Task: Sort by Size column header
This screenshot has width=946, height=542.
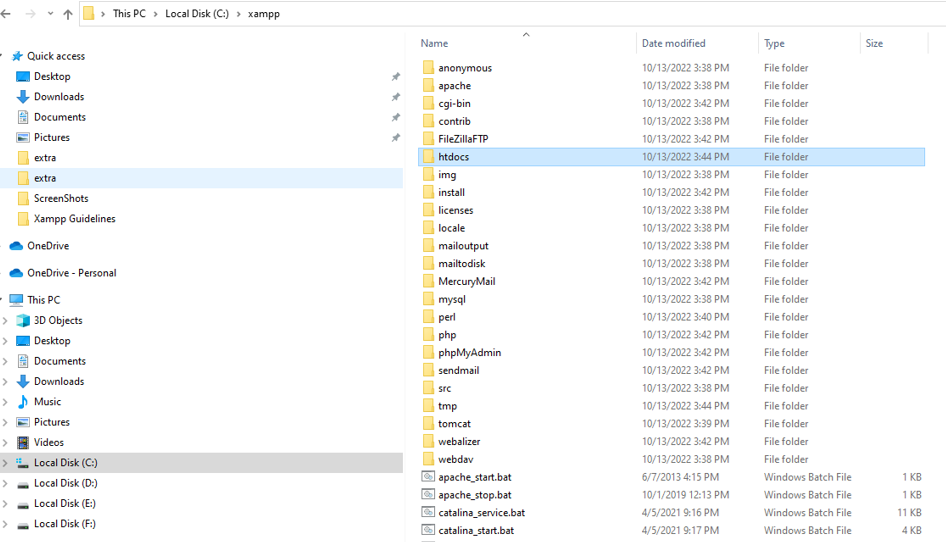Action: (x=874, y=43)
